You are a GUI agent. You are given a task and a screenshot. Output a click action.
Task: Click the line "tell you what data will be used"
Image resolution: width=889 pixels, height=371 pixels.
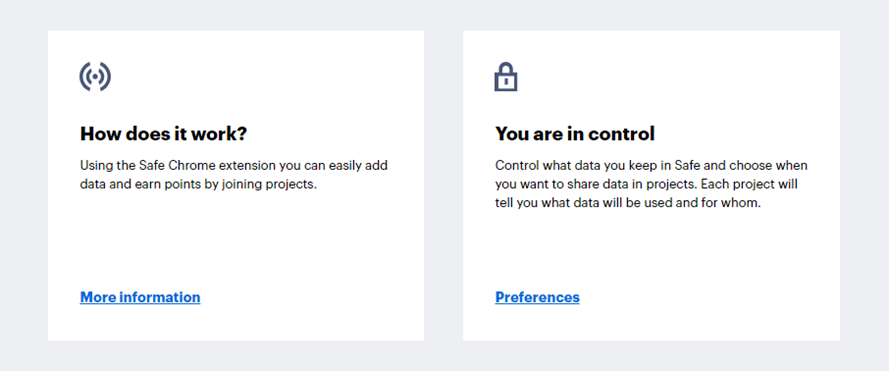click(627, 203)
